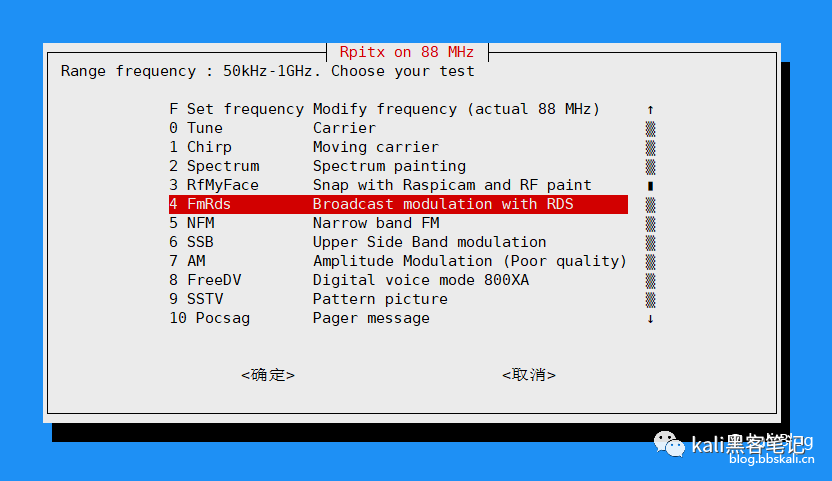Choose the highlighted 4 FmRds entry
Screen dimensions: 832x481
point(398,204)
